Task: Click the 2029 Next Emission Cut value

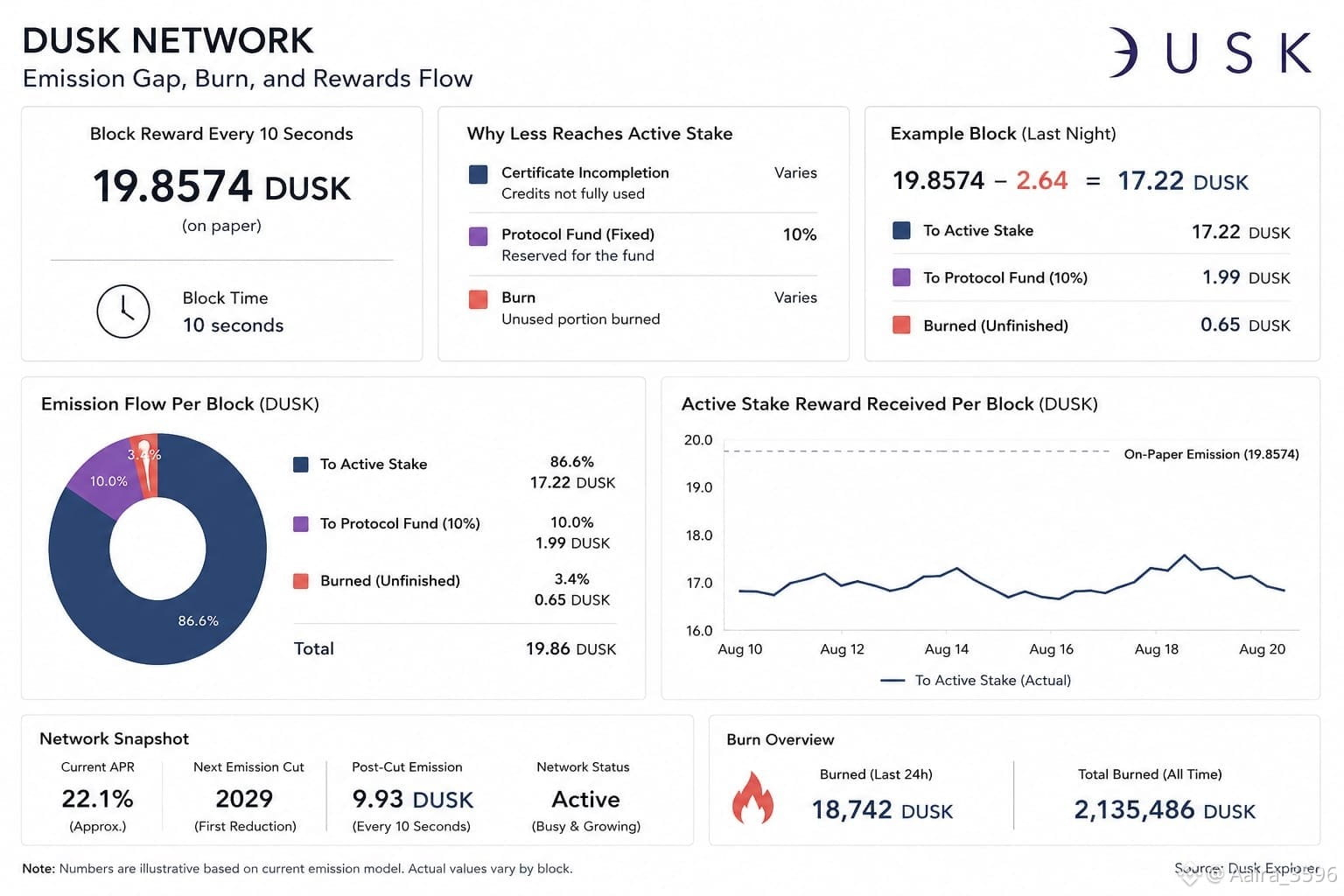Action: click(x=244, y=799)
